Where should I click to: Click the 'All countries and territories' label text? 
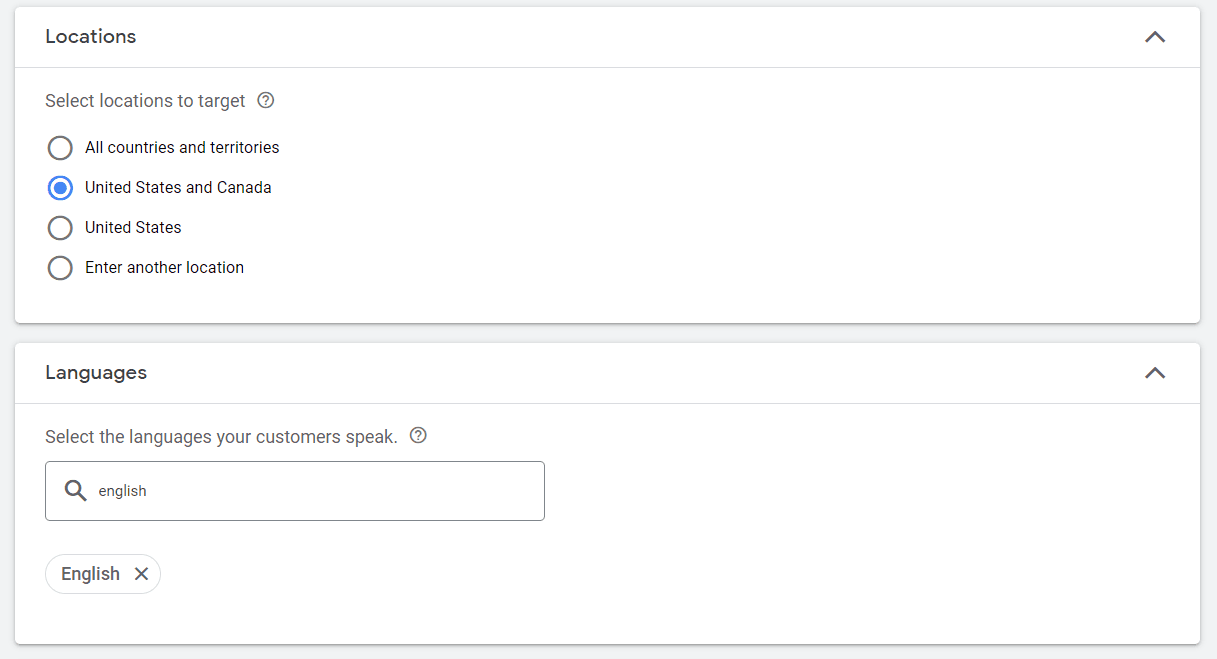[182, 148]
